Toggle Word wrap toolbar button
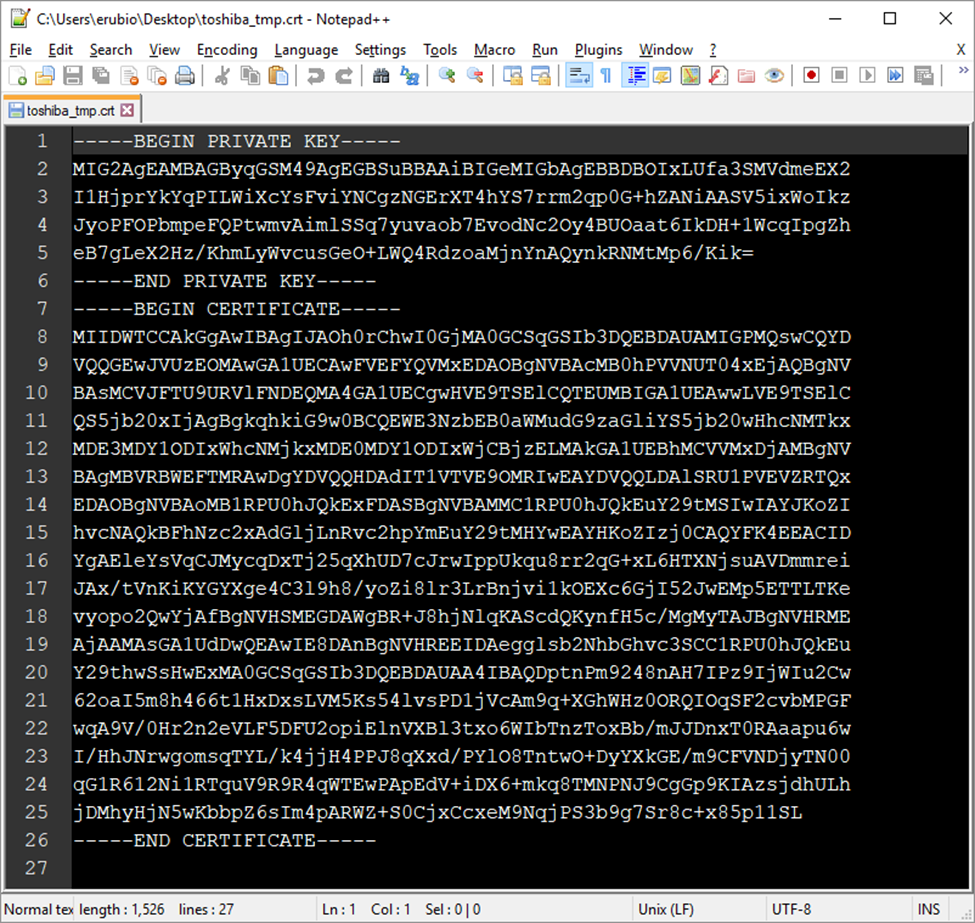Screen dimensions: 975x923 578,76
